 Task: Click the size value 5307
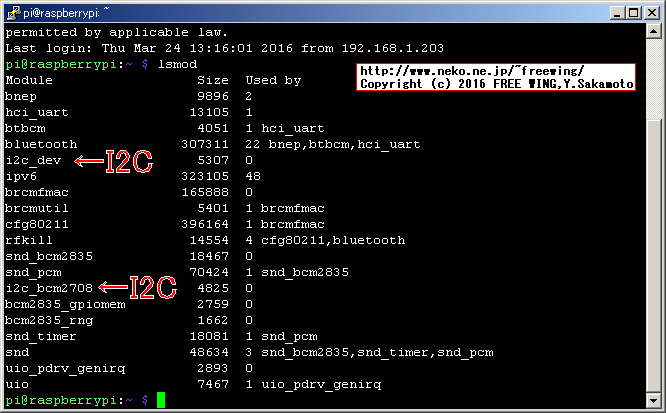(213, 161)
